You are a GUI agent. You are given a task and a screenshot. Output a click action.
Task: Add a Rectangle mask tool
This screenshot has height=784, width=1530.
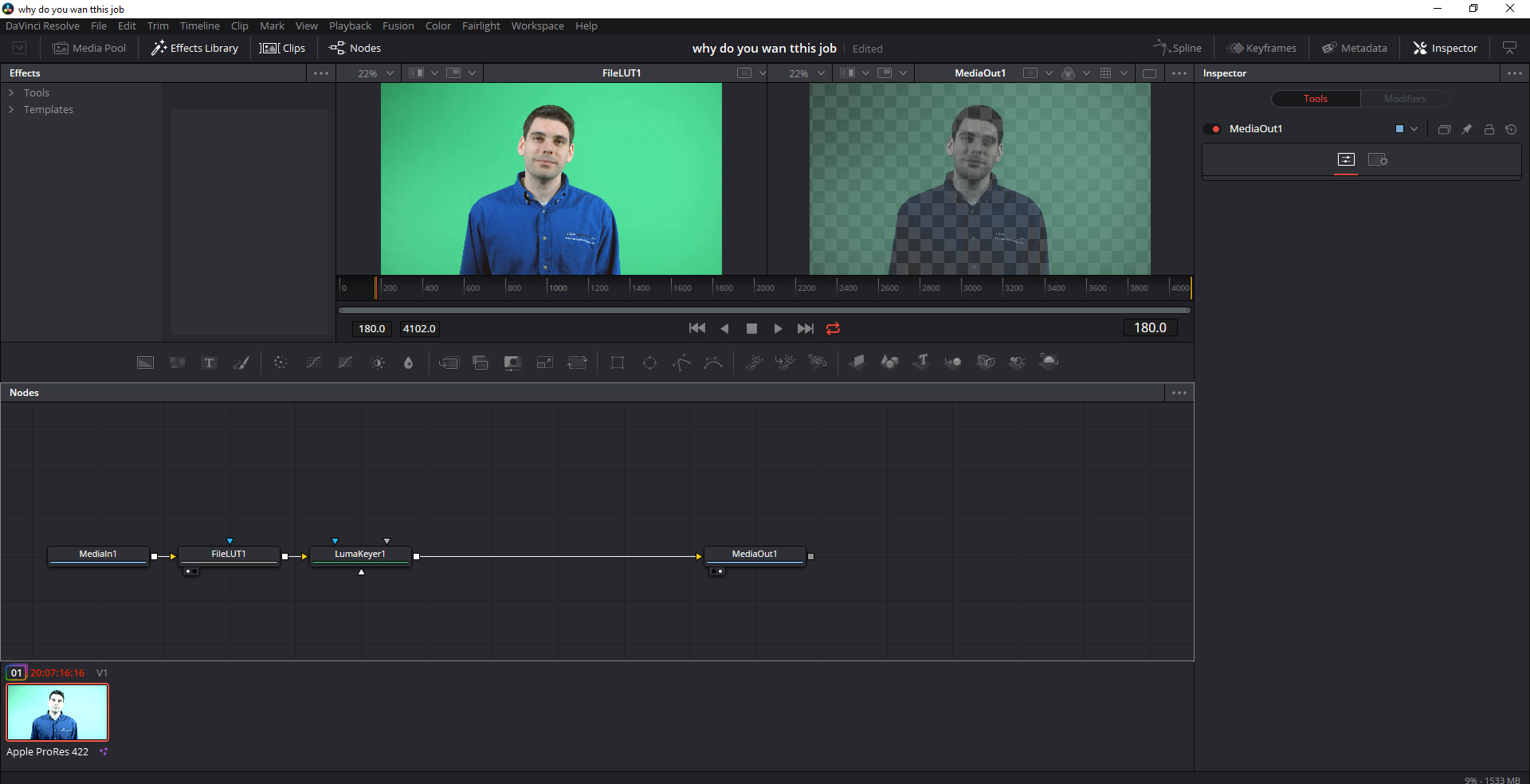pyautogui.click(x=618, y=363)
